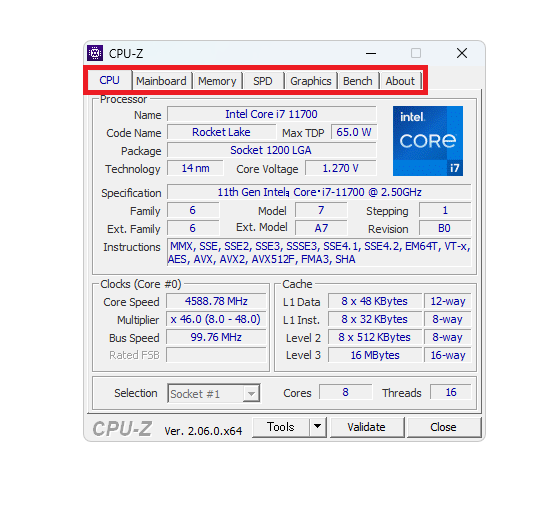The image size is (553, 517).
Task: Click the Model value 7
Action: tap(321, 210)
